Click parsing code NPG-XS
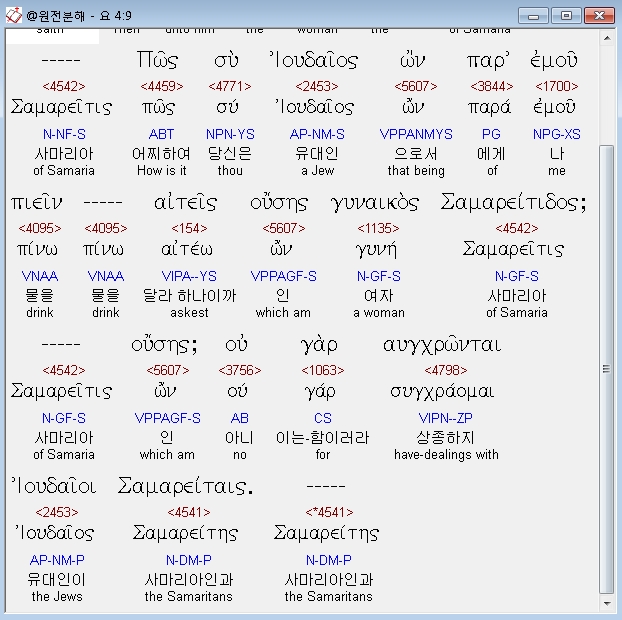This screenshot has height=620, width=622. coord(557,134)
